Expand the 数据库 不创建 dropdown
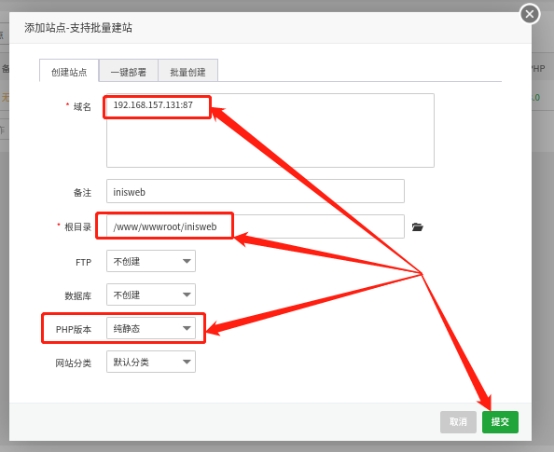Screen dimensions: 554x453 point(151,295)
